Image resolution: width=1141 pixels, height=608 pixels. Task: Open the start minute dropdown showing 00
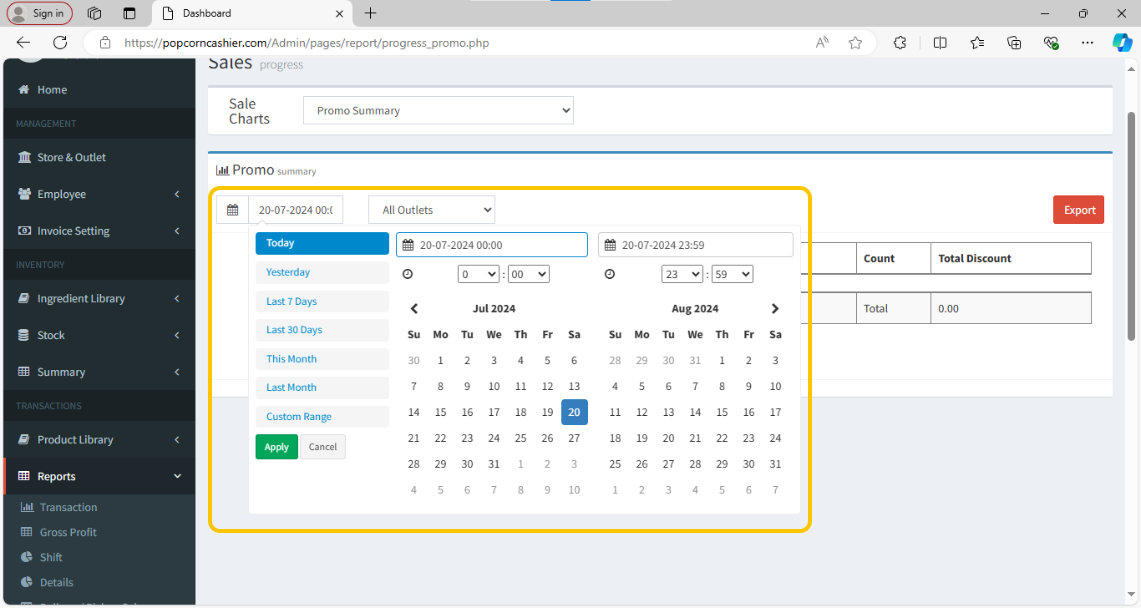528,274
